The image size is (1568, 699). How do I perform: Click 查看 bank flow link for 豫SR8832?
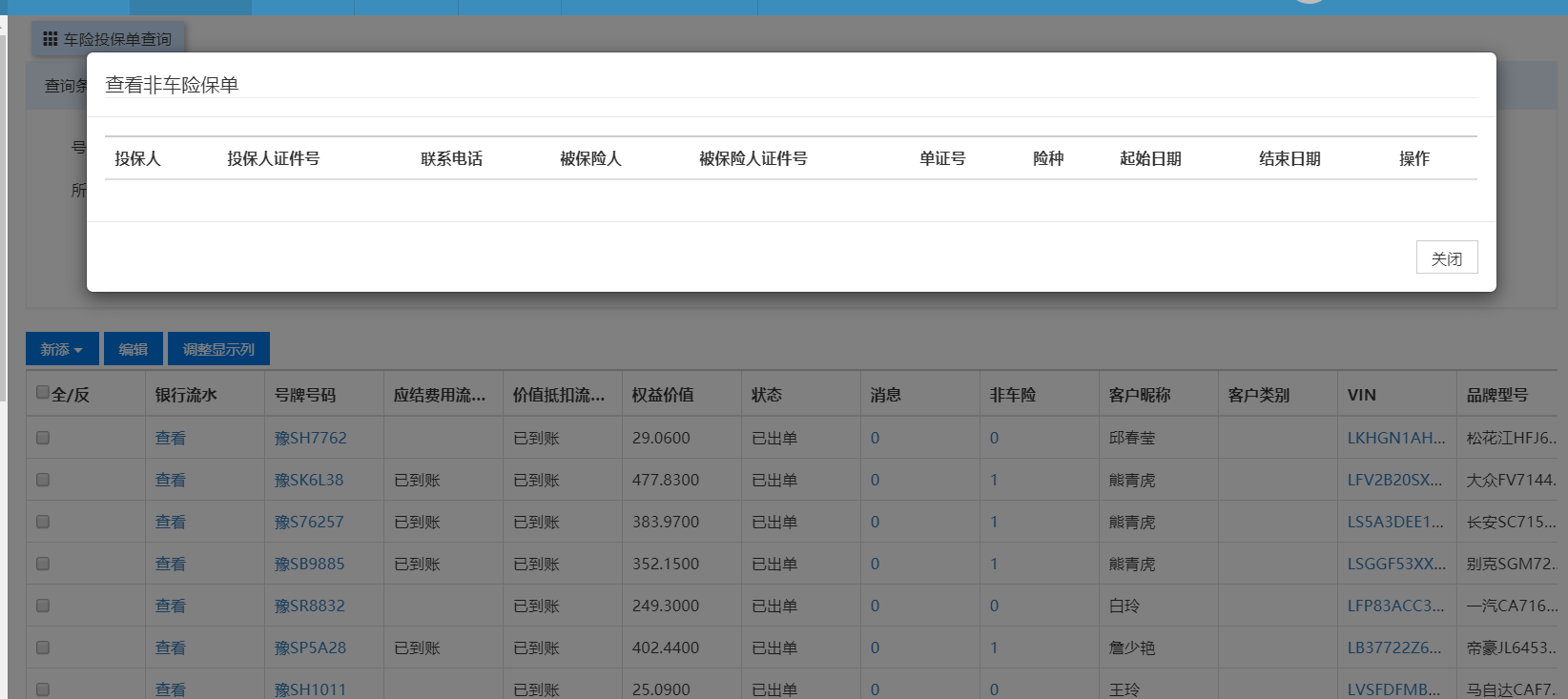pos(171,606)
